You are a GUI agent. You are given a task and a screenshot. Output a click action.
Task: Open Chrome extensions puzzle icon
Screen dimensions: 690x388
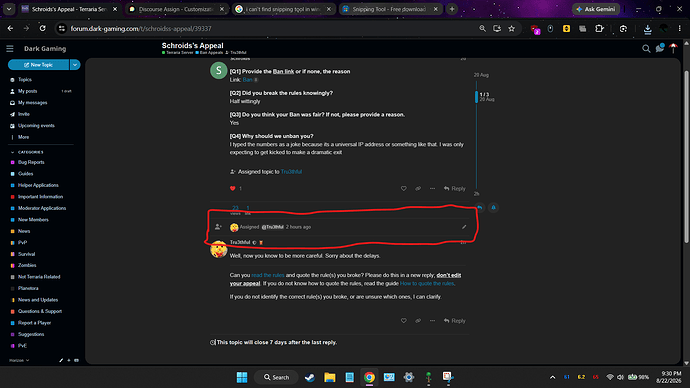[x=599, y=28]
